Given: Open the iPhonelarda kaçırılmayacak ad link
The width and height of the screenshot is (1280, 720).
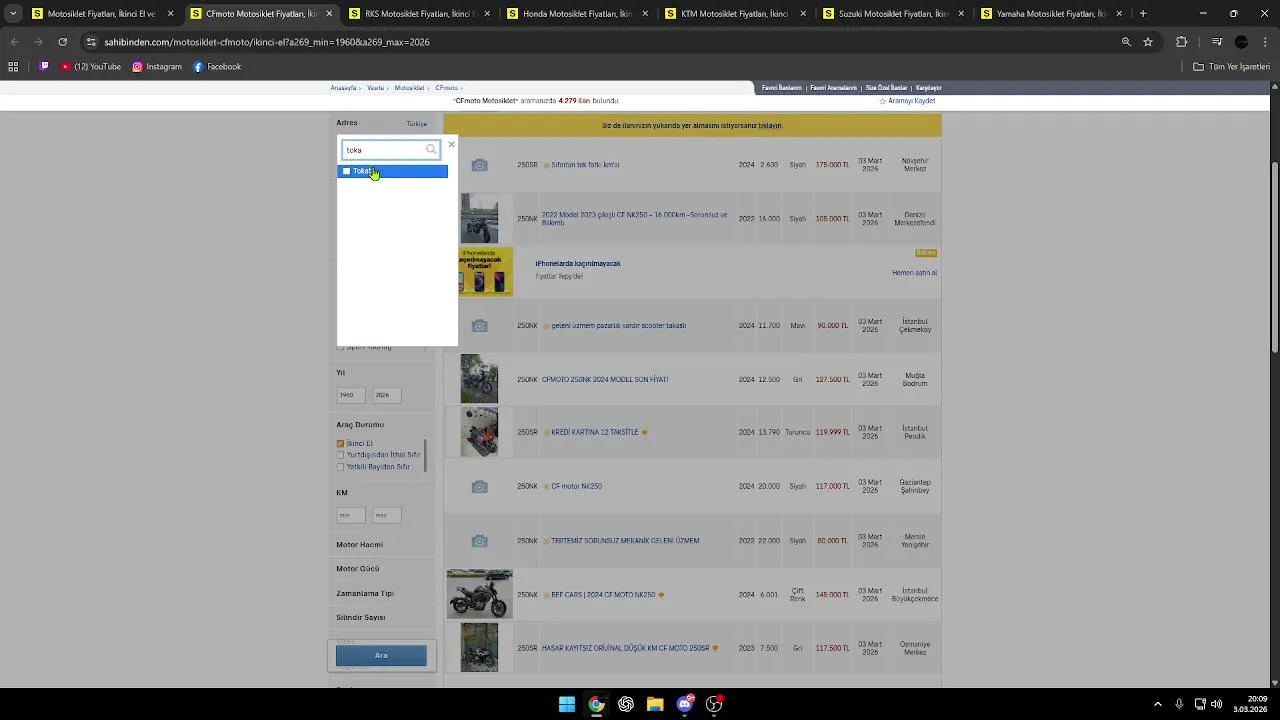Looking at the screenshot, I should click(x=578, y=264).
